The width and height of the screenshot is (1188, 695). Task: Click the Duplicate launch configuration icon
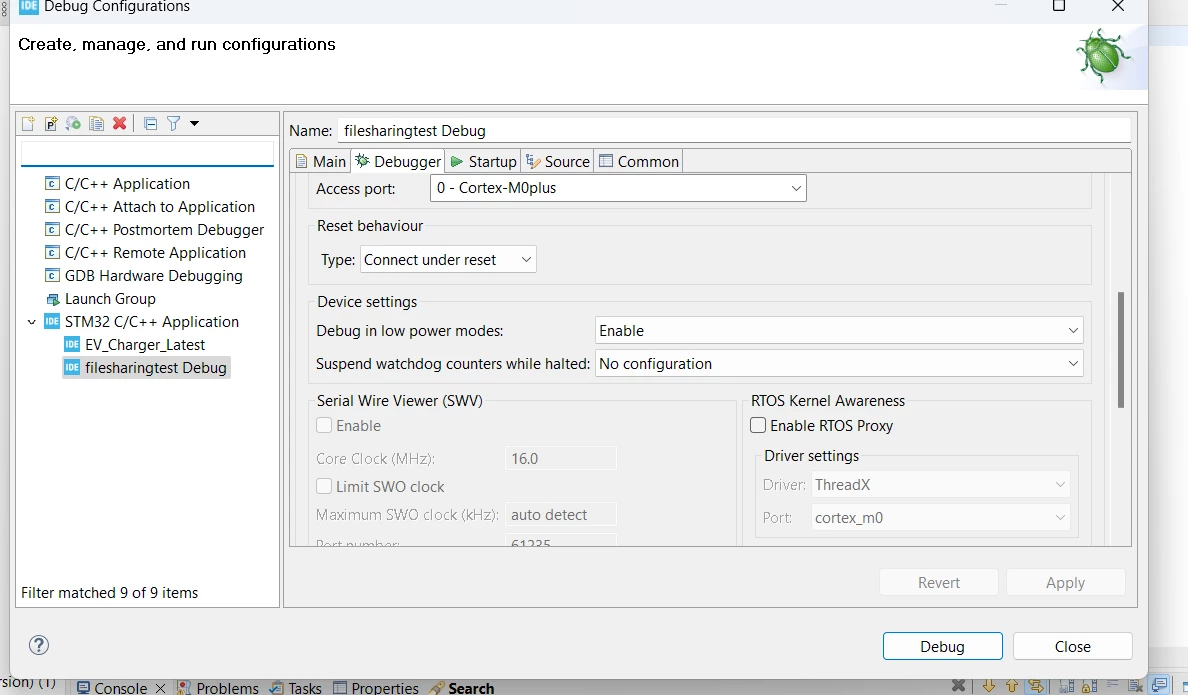click(x=96, y=124)
